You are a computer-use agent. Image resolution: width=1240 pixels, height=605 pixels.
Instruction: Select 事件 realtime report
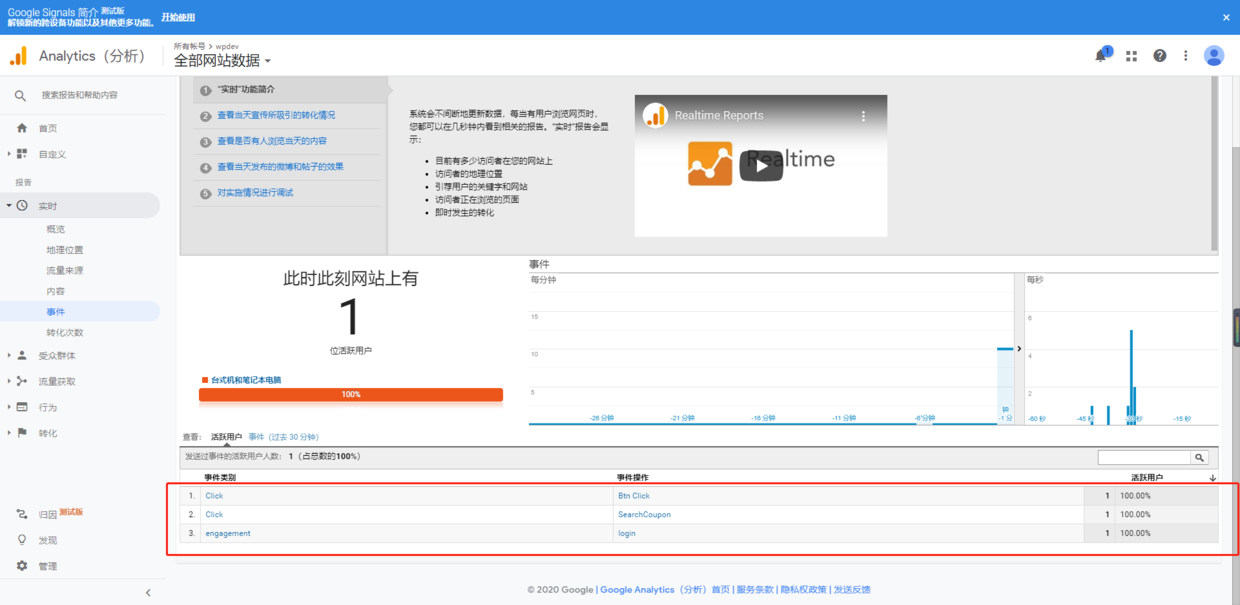pyautogui.click(x=55, y=312)
